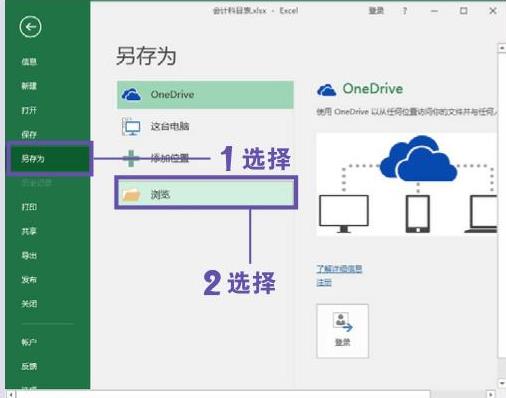Choose 共享 in the sidebar
Viewport: 506px width, 398px height.
[29, 231]
